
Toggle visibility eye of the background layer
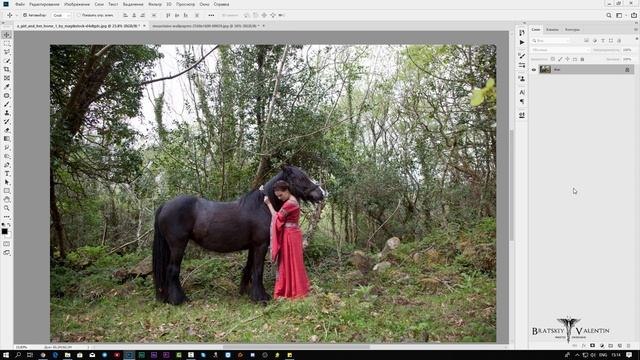tap(534, 70)
